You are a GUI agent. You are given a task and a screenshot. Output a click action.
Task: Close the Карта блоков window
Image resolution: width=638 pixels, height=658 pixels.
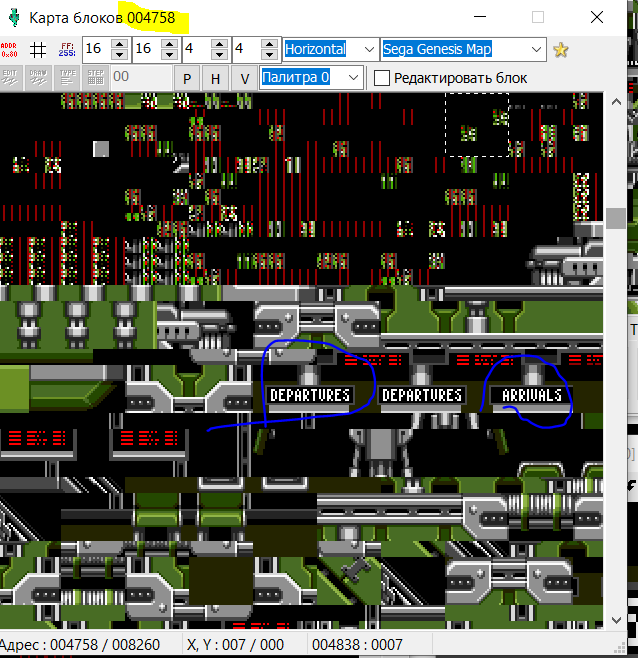pyautogui.click(x=596, y=17)
